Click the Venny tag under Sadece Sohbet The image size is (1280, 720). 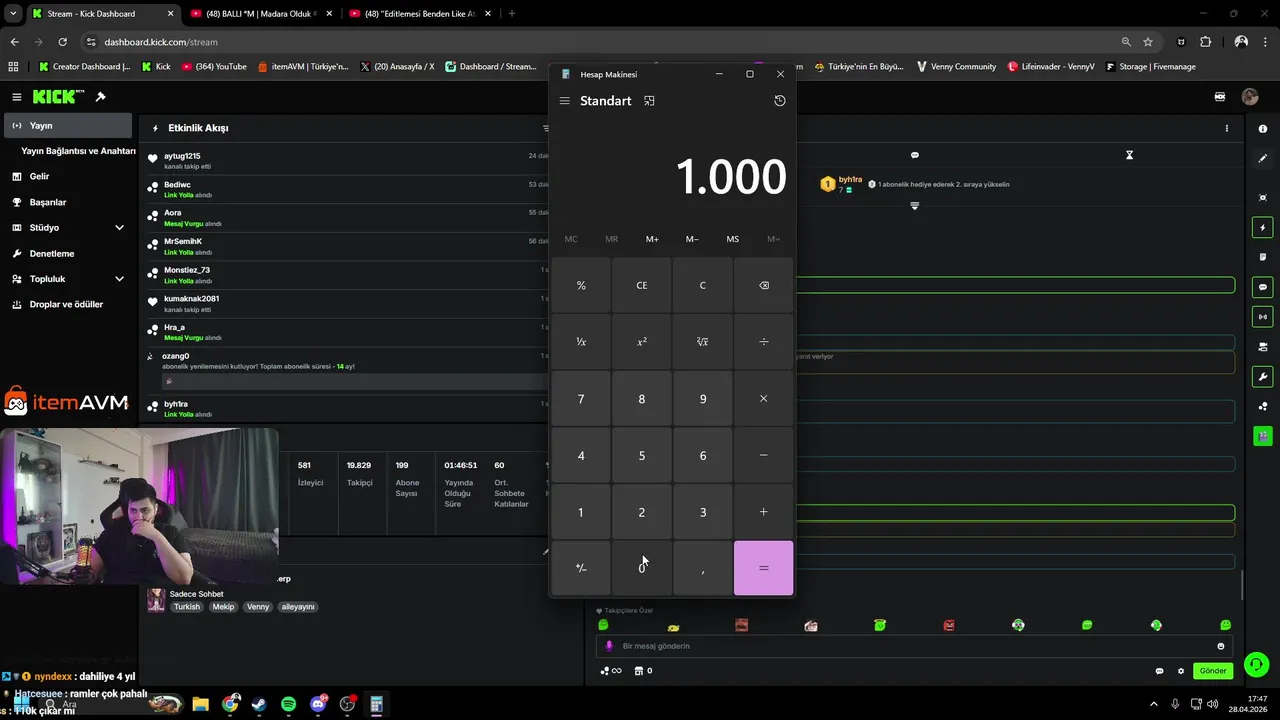[258, 607]
